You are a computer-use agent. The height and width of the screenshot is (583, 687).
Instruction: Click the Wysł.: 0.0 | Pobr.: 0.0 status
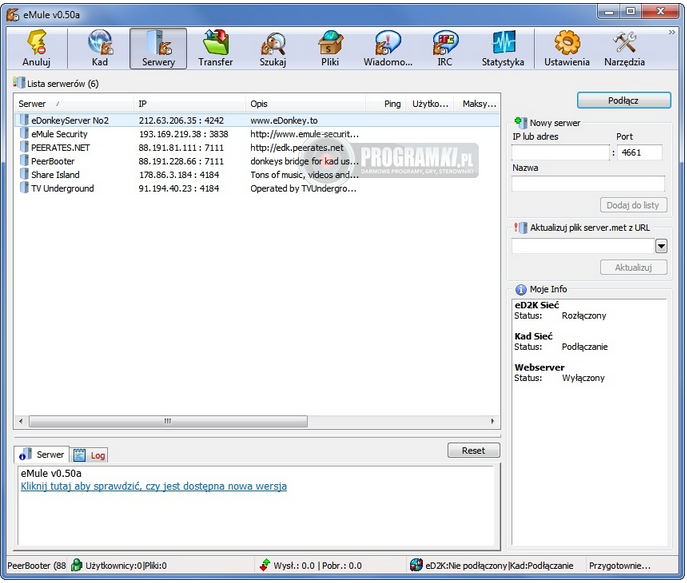tap(318, 565)
